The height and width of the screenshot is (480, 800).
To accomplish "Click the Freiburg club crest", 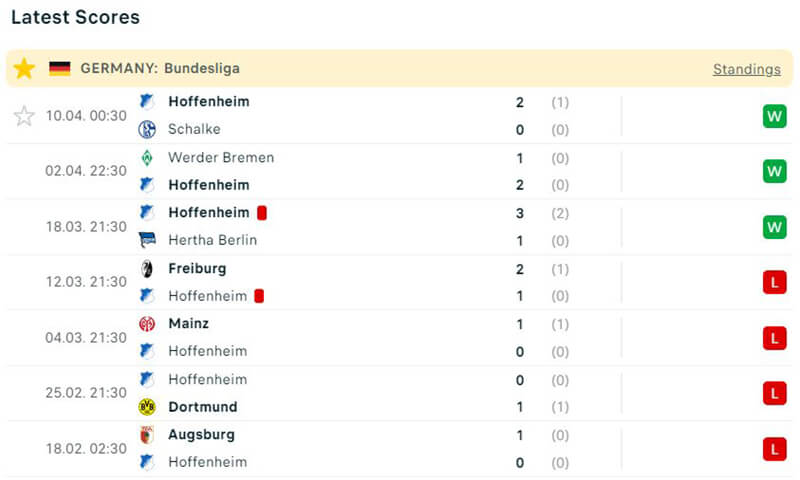I will point(147,268).
